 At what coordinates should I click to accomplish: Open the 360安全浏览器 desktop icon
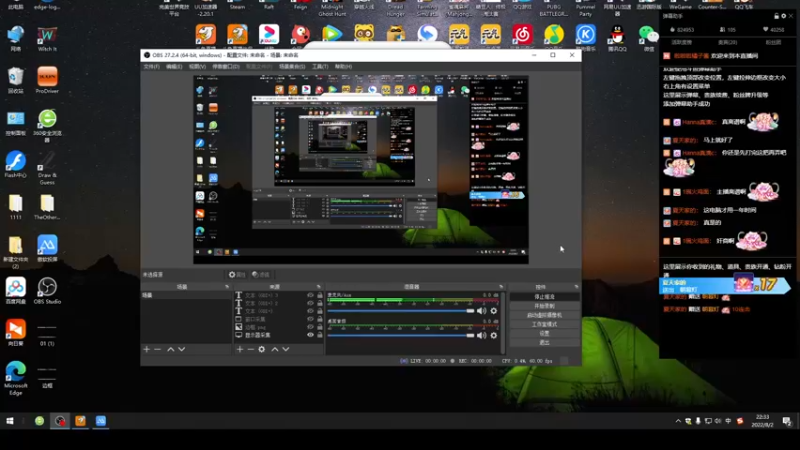pos(47,126)
